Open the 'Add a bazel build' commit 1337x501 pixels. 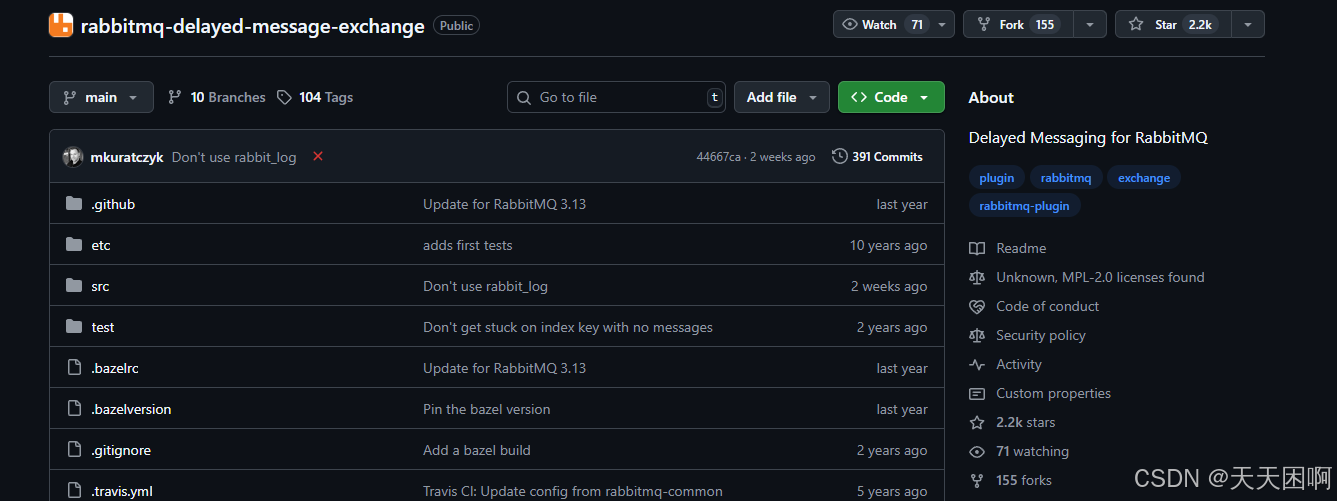pyautogui.click(x=477, y=450)
